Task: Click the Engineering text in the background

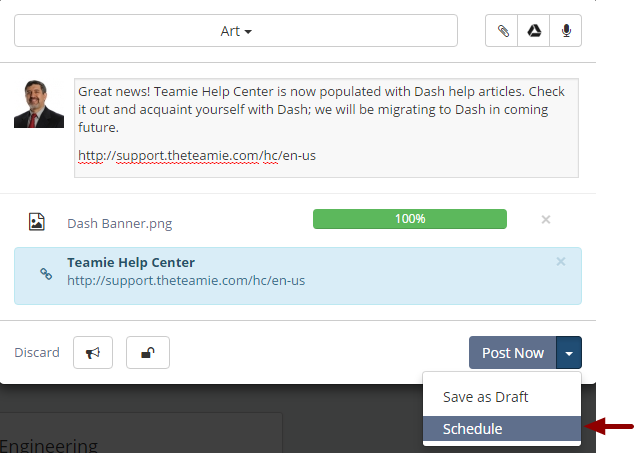Action: click(x=49, y=445)
